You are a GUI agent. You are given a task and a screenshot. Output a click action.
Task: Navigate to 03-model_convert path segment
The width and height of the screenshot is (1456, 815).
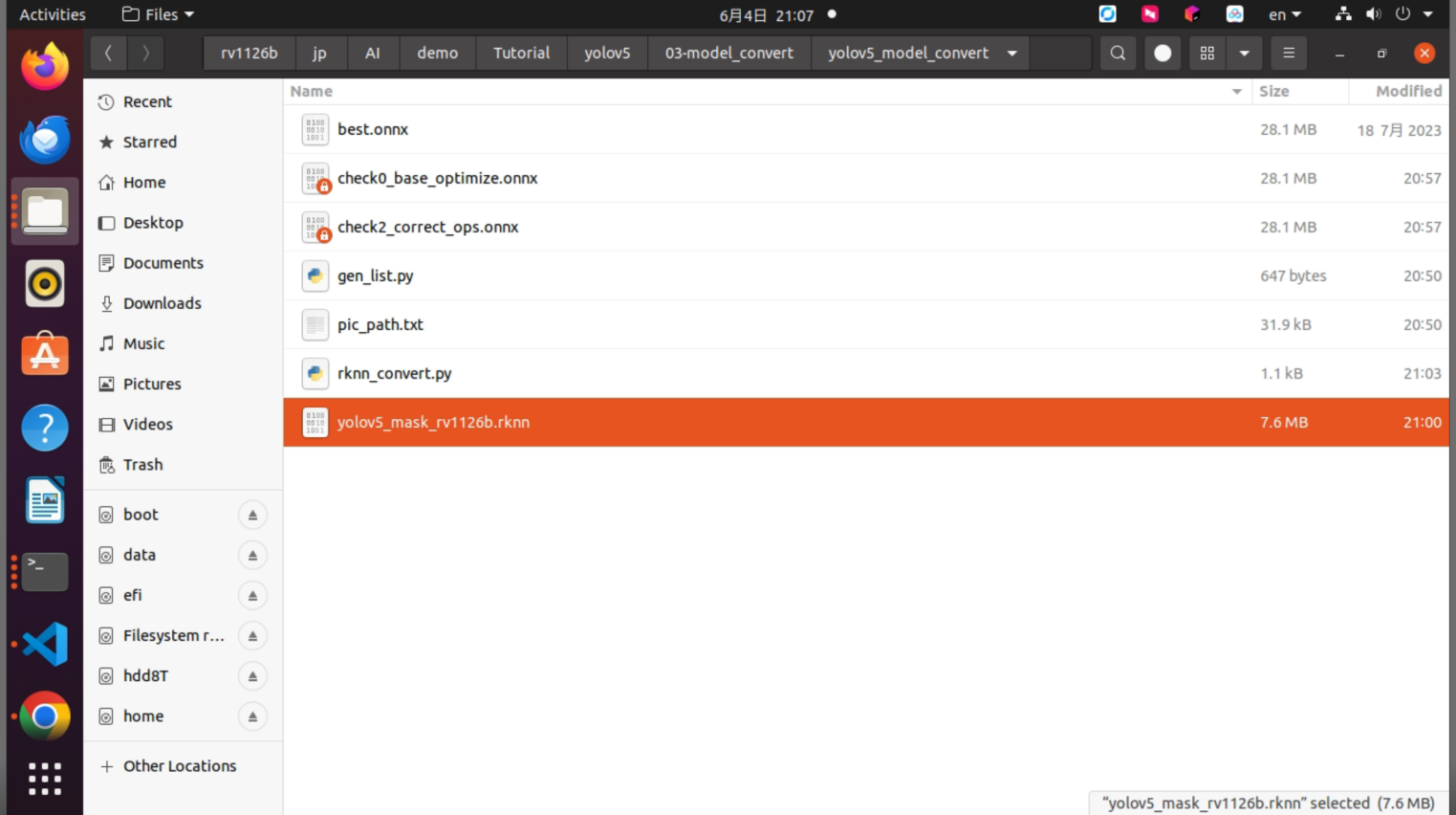point(729,54)
